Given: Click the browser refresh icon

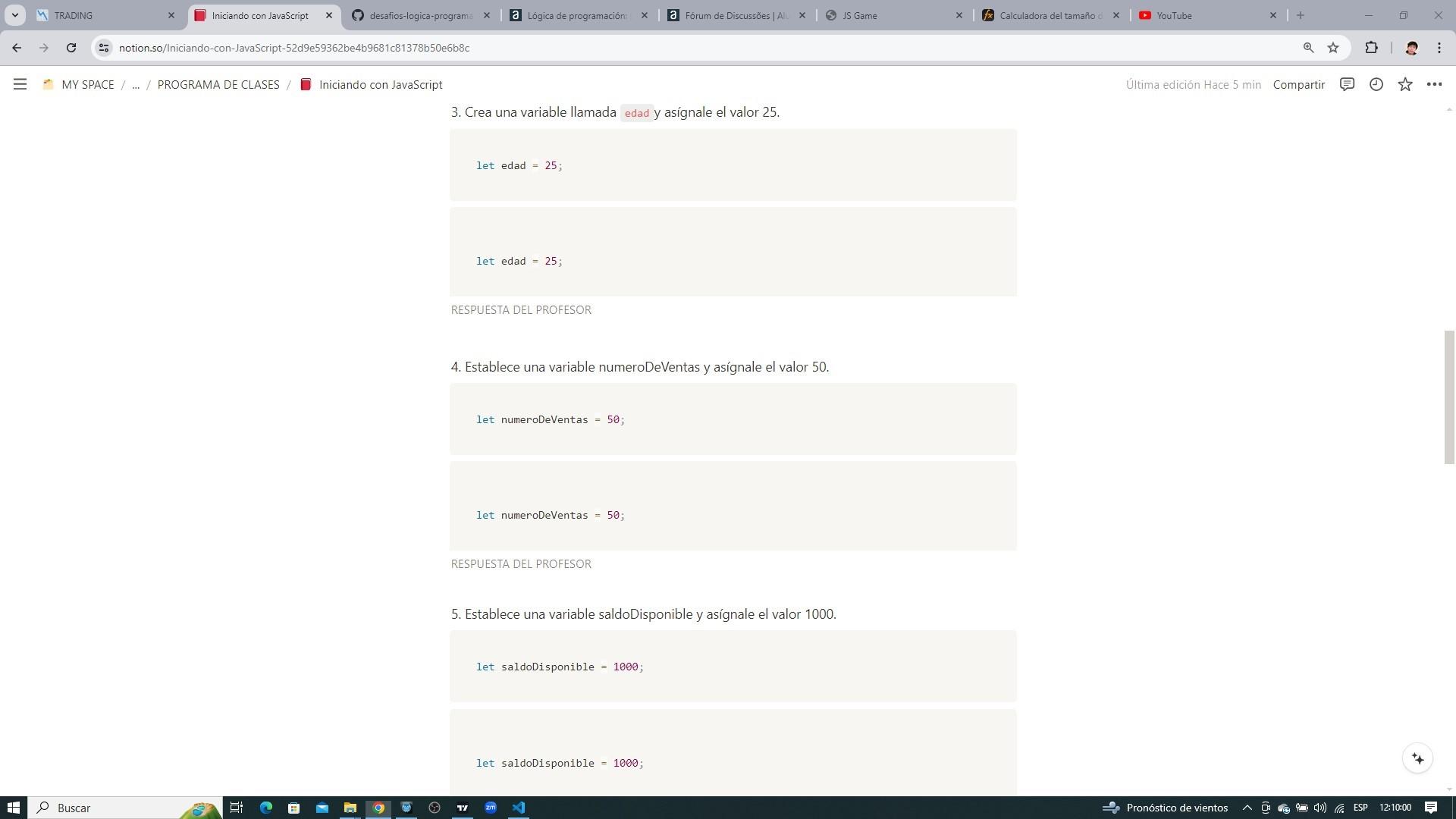Looking at the screenshot, I should pos(72,48).
